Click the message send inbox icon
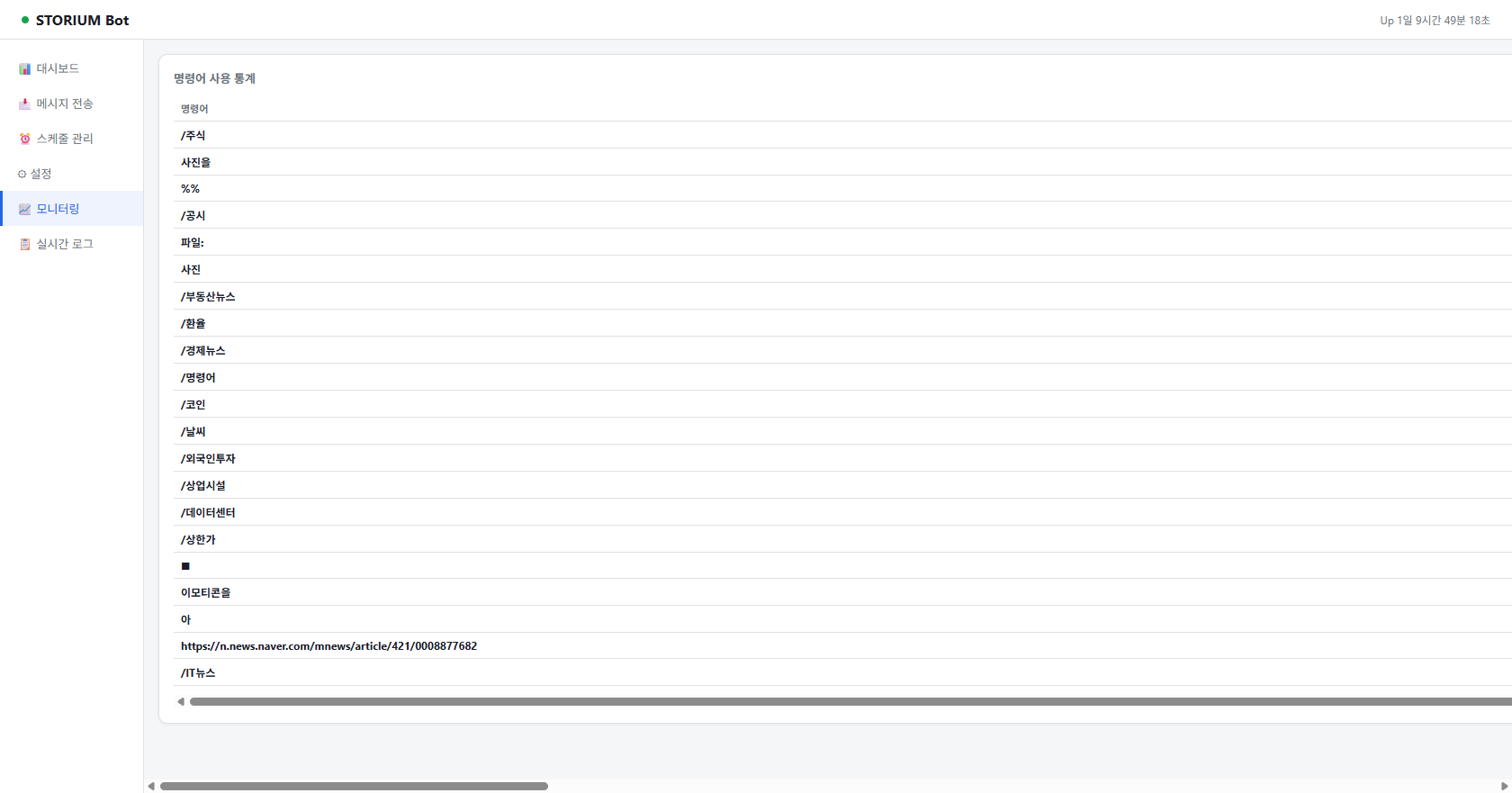1512x793 pixels. click(x=25, y=104)
